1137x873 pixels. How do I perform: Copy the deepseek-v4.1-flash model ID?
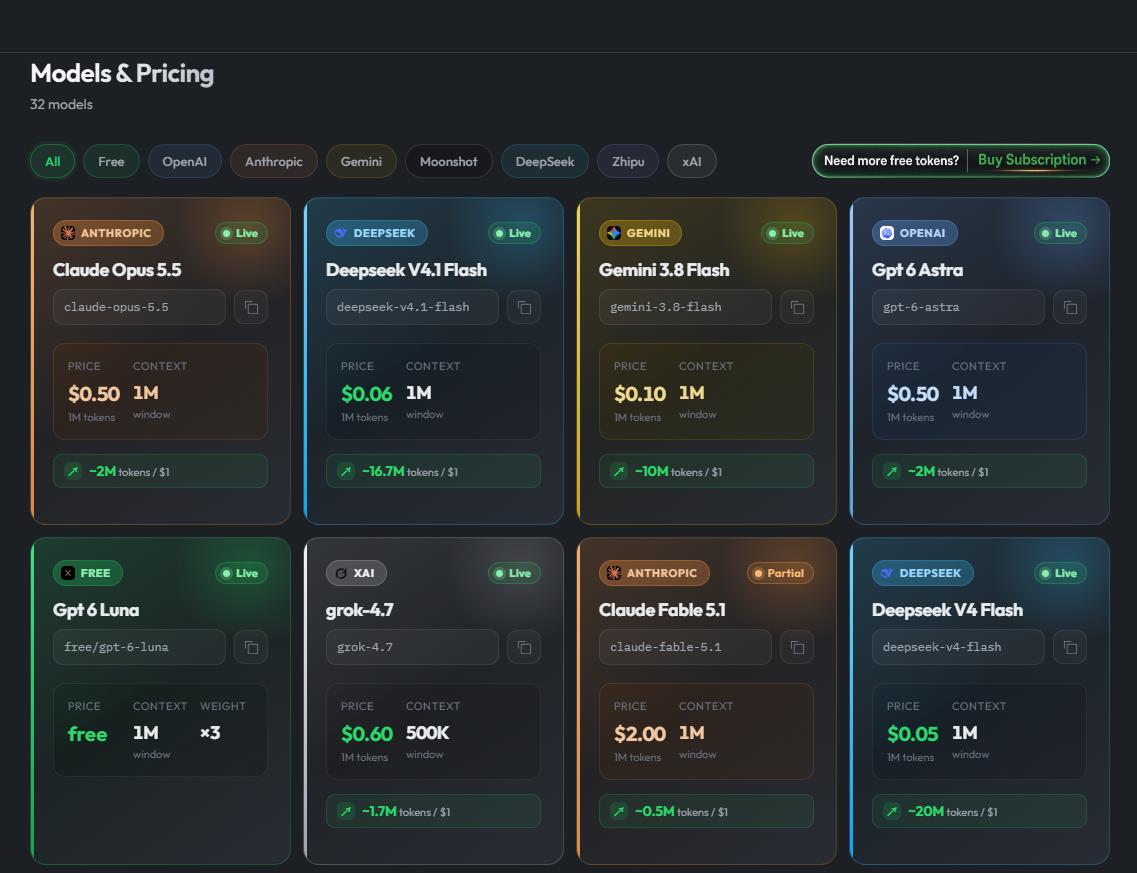click(524, 307)
